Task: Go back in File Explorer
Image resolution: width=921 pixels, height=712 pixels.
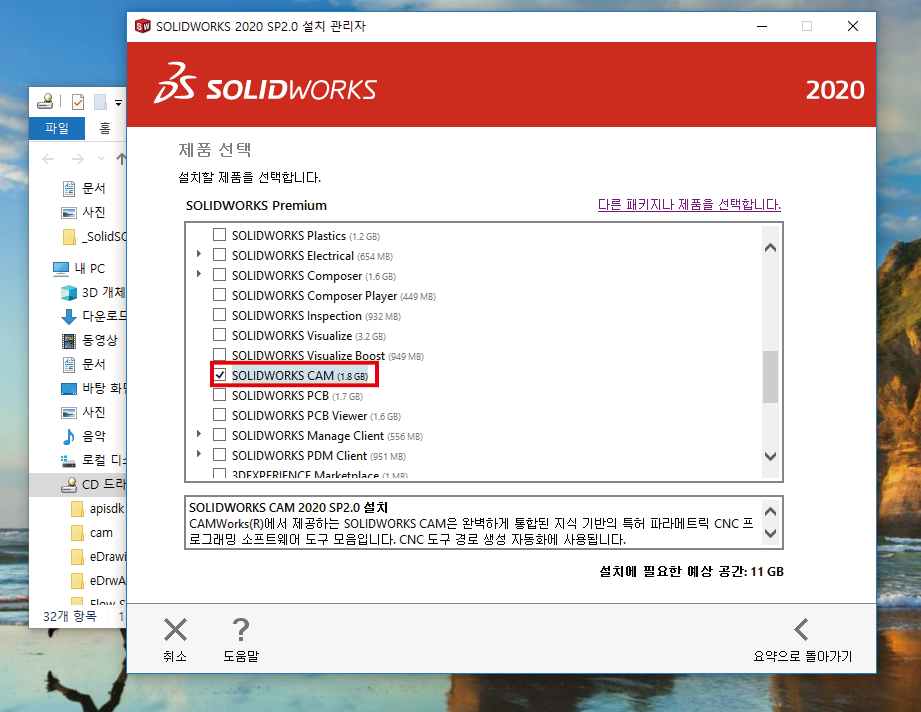Action: point(48,159)
